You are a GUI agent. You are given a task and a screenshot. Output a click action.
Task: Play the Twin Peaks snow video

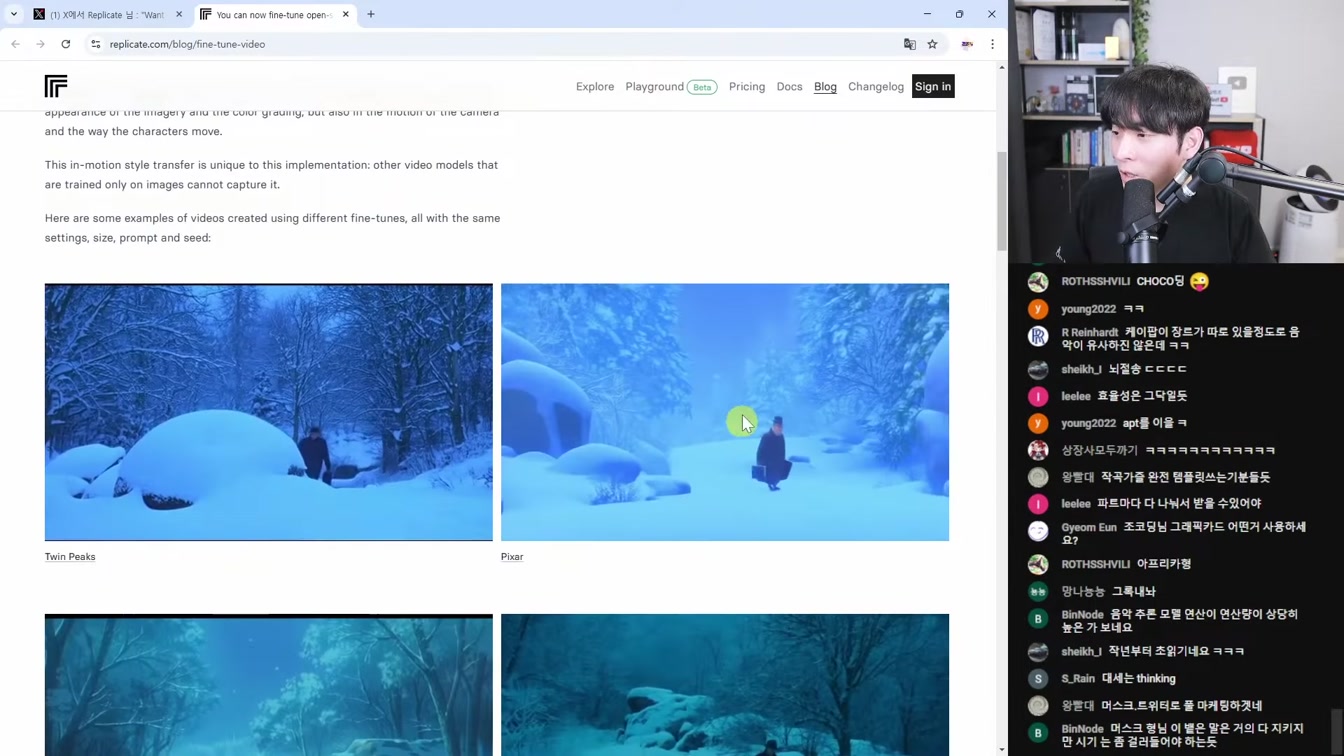click(269, 412)
